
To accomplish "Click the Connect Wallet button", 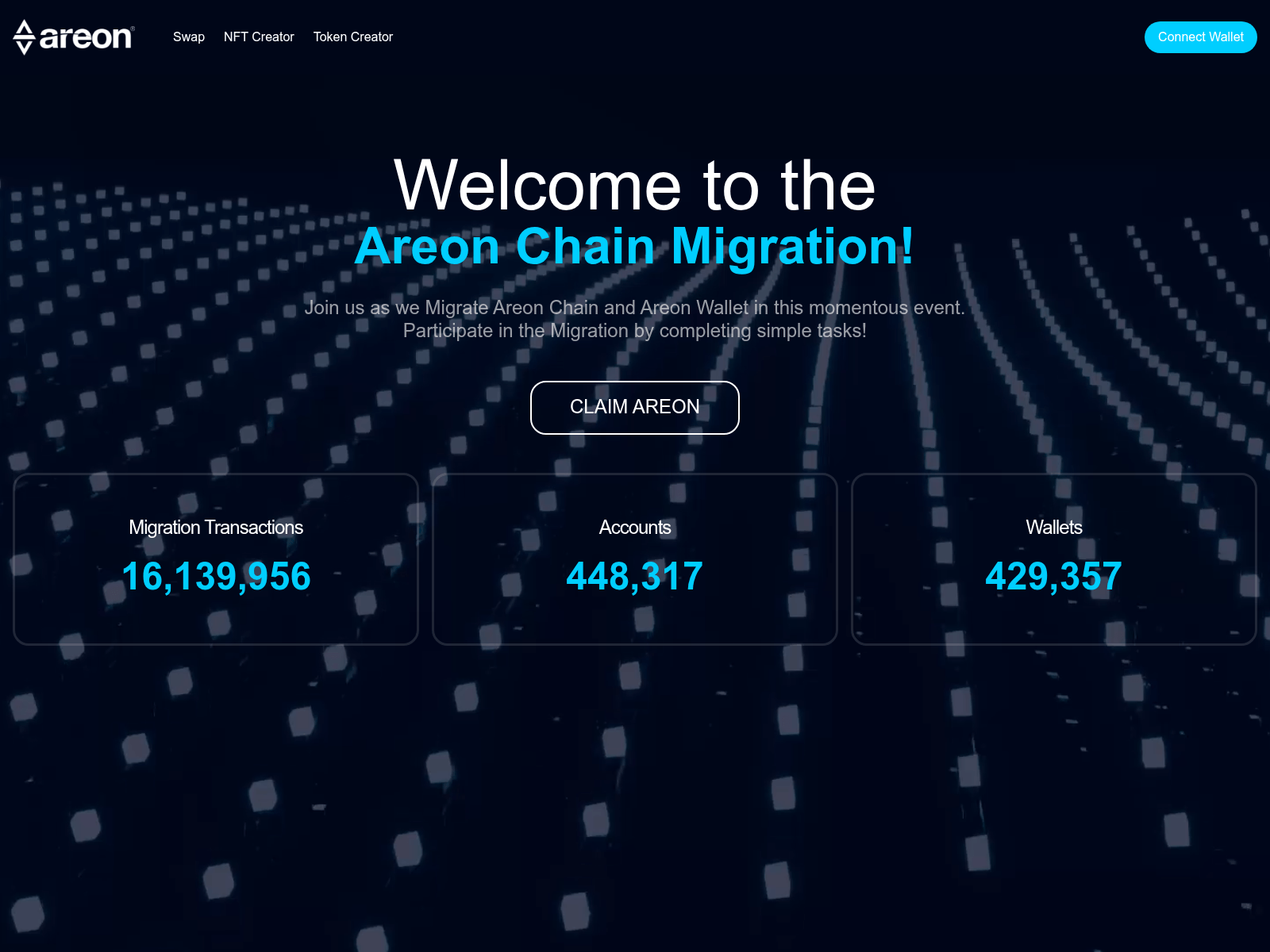I will coord(1200,37).
